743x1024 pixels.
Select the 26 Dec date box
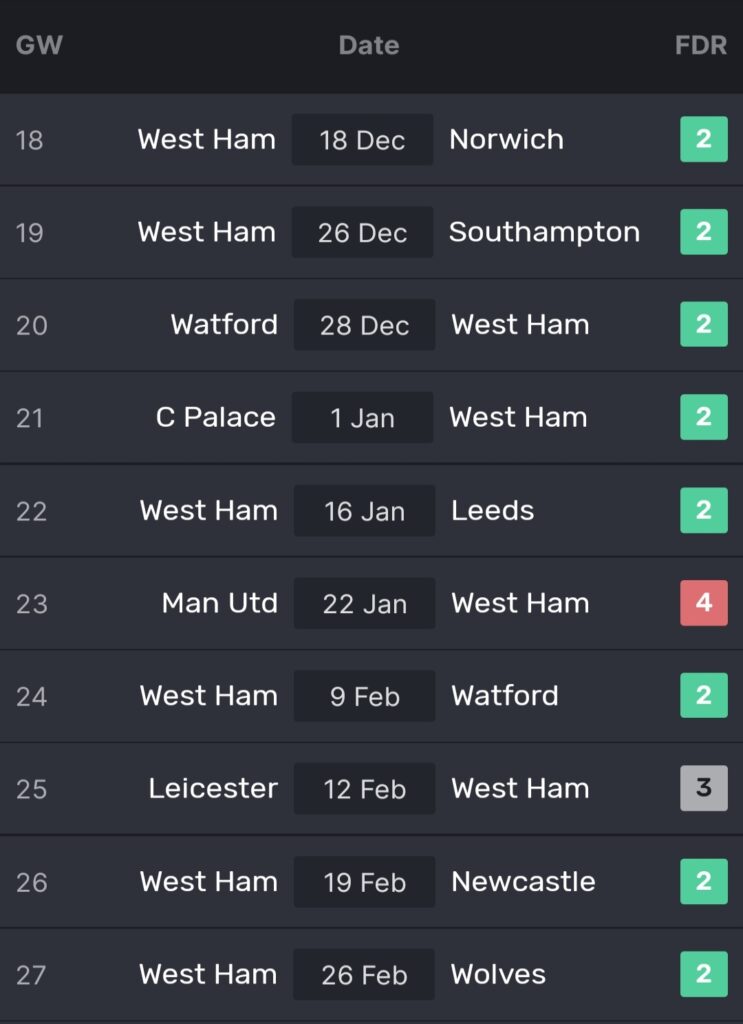coord(362,232)
